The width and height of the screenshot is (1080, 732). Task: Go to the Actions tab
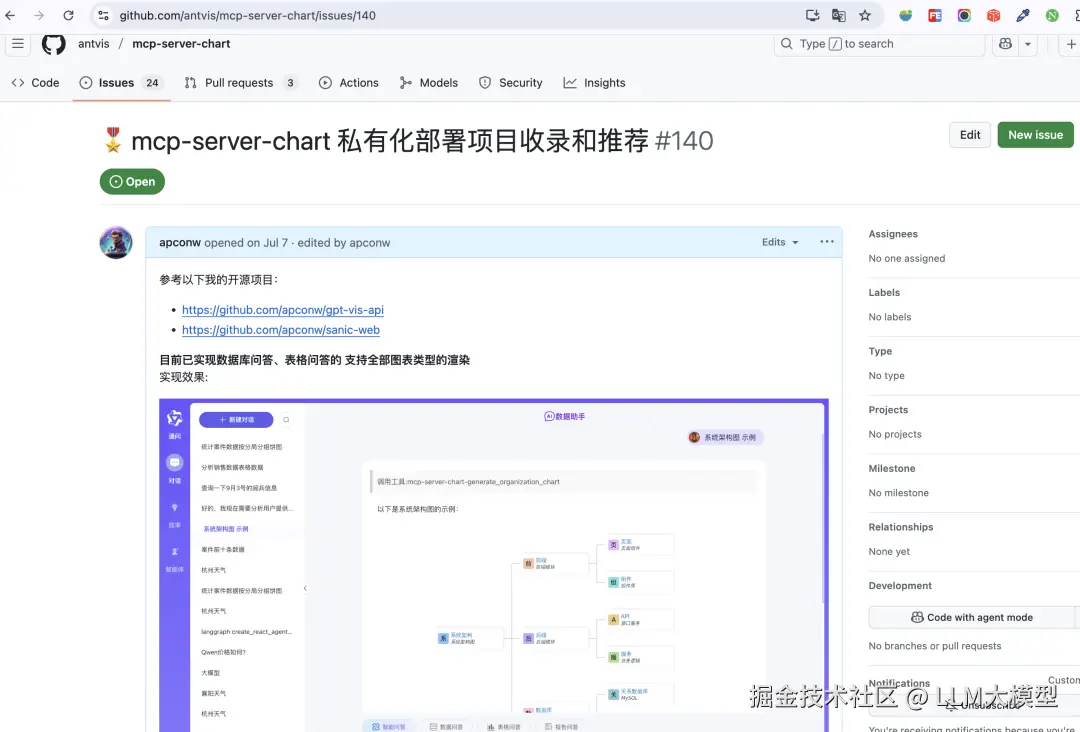click(349, 83)
